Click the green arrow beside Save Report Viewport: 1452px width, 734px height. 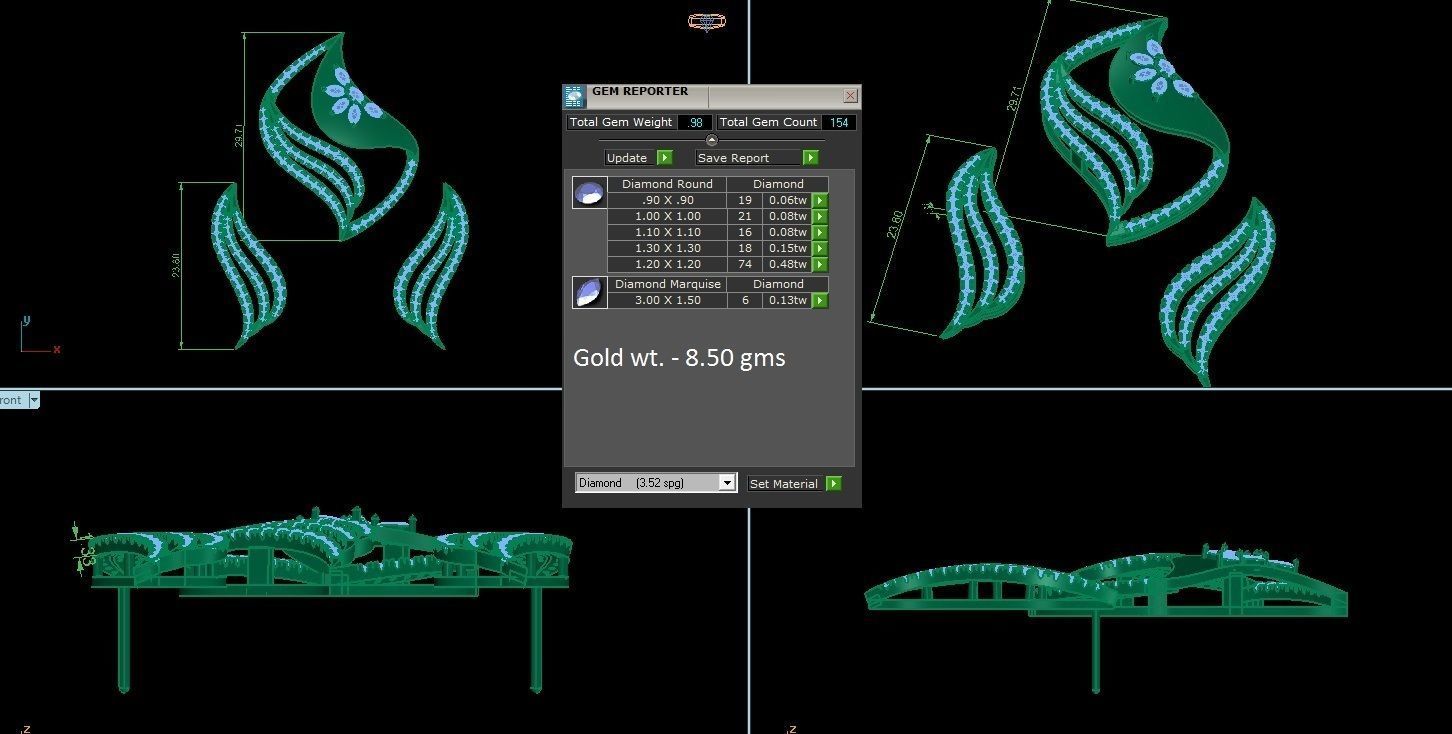pos(810,158)
